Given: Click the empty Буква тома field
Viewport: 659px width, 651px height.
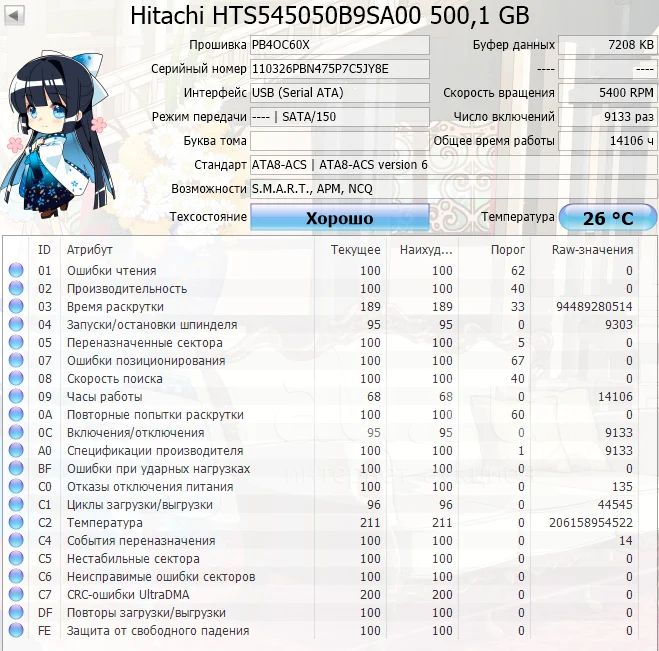Looking at the screenshot, I should click(x=340, y=141).
